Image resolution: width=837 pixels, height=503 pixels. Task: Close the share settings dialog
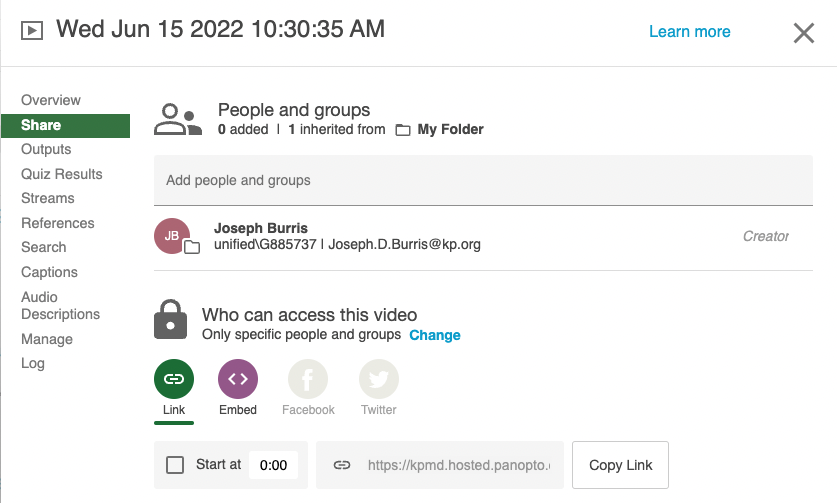coord(804,33)
